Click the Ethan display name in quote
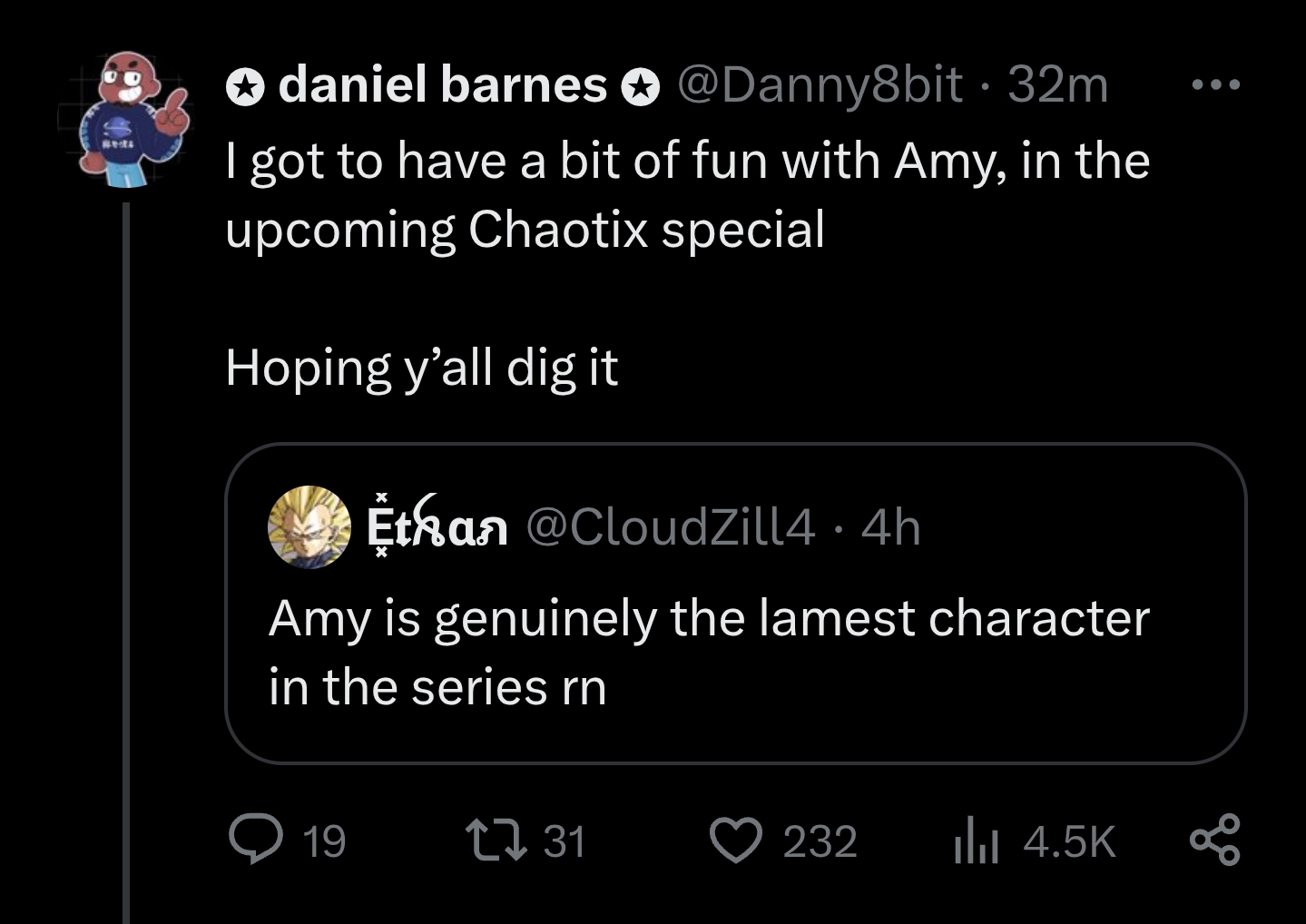 [437, 526]
